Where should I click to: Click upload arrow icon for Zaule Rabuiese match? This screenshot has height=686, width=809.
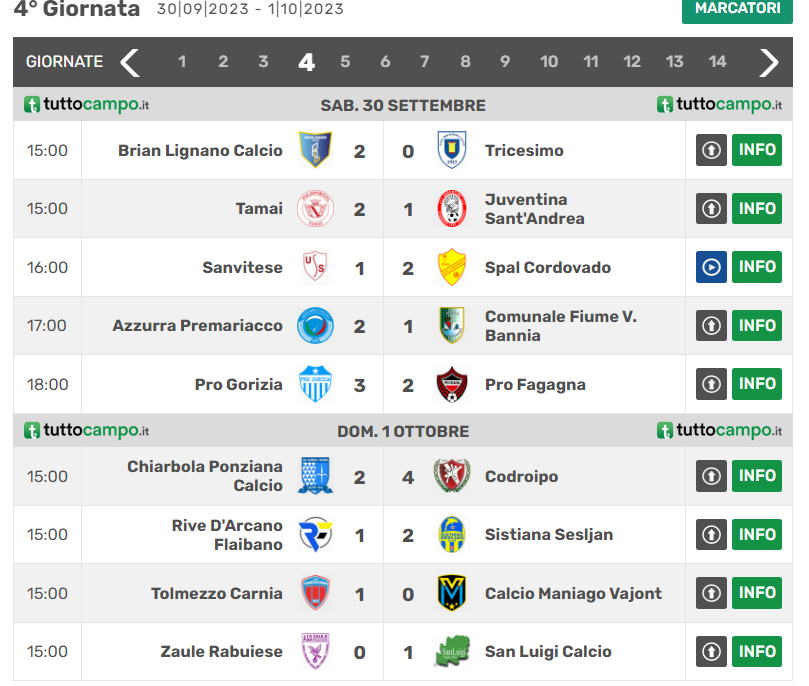711,652
